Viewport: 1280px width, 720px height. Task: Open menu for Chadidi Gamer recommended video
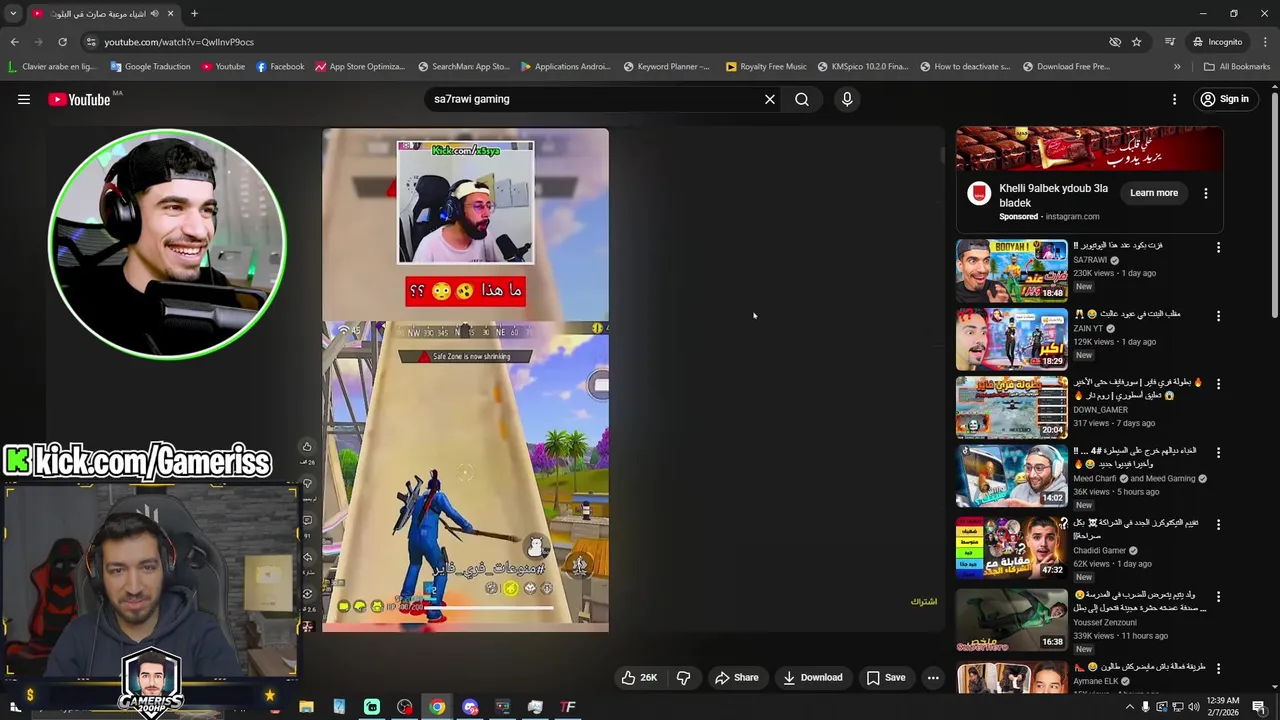1218,524
